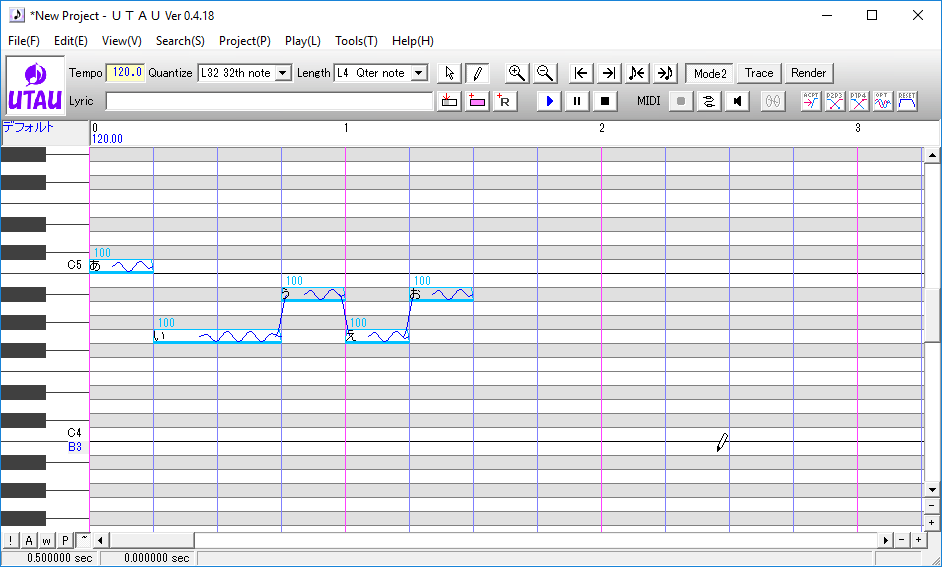Click the arrow-into-note toolbar icon

coord(665,73)
